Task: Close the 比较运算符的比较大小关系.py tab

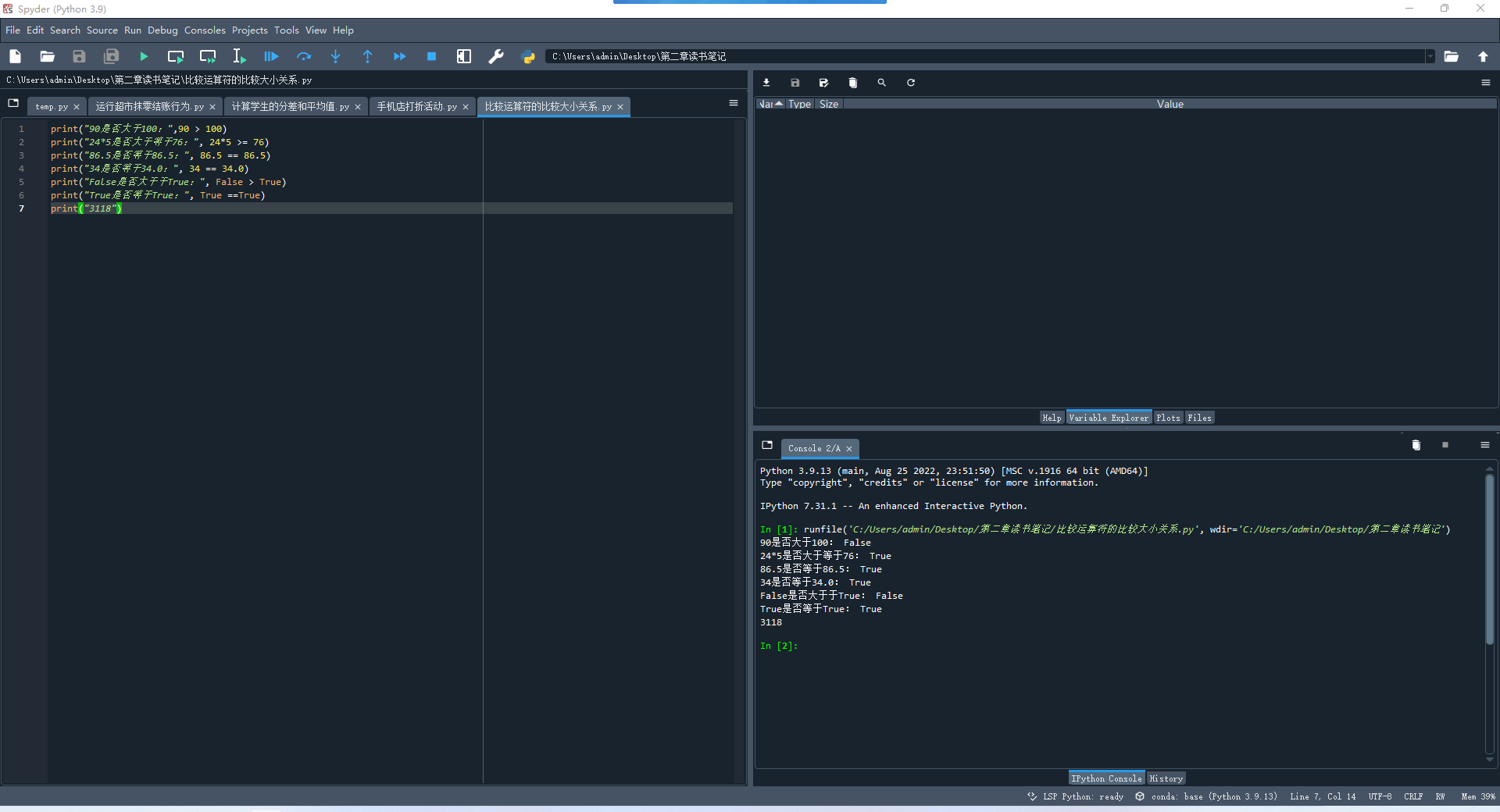Action: click(x=620, y=107)
